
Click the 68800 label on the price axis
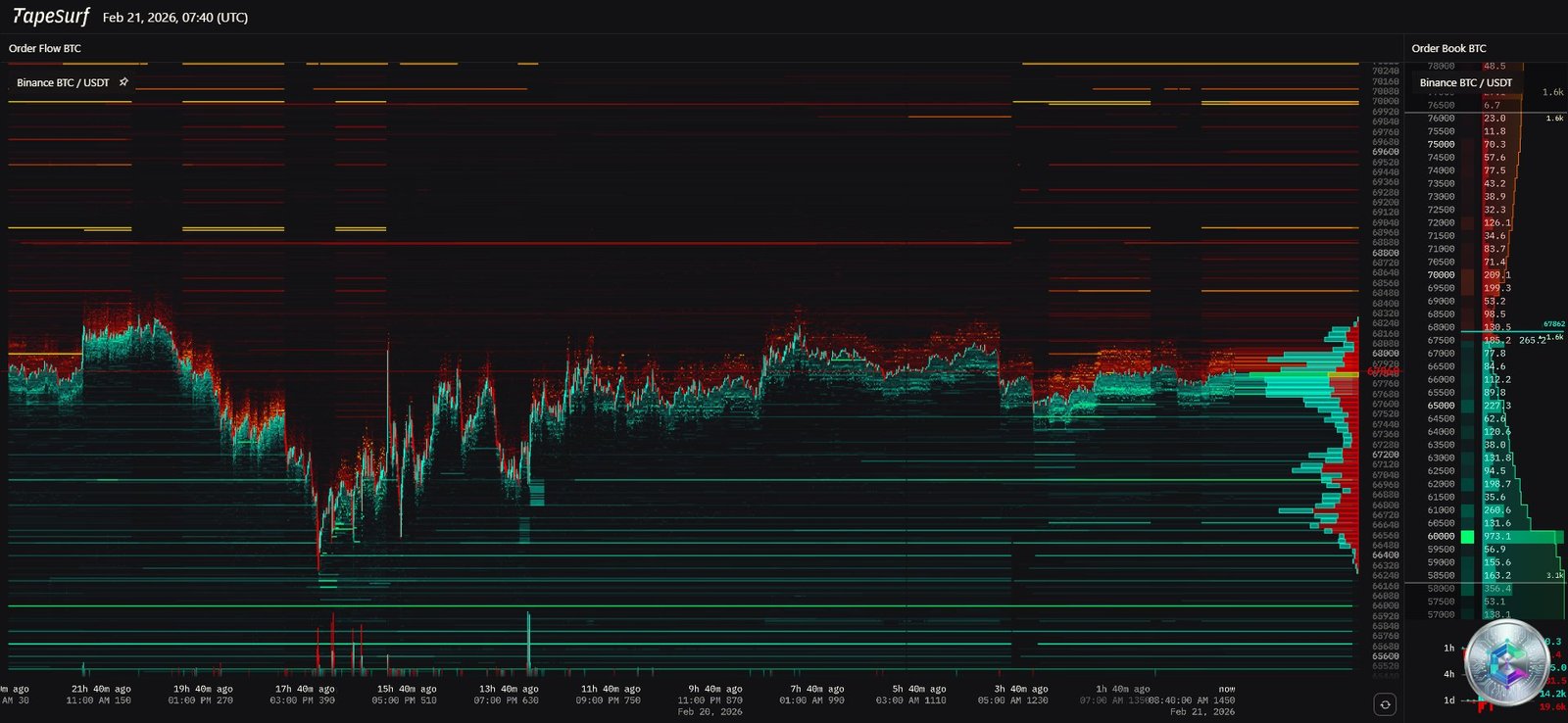click(1386, 253)
